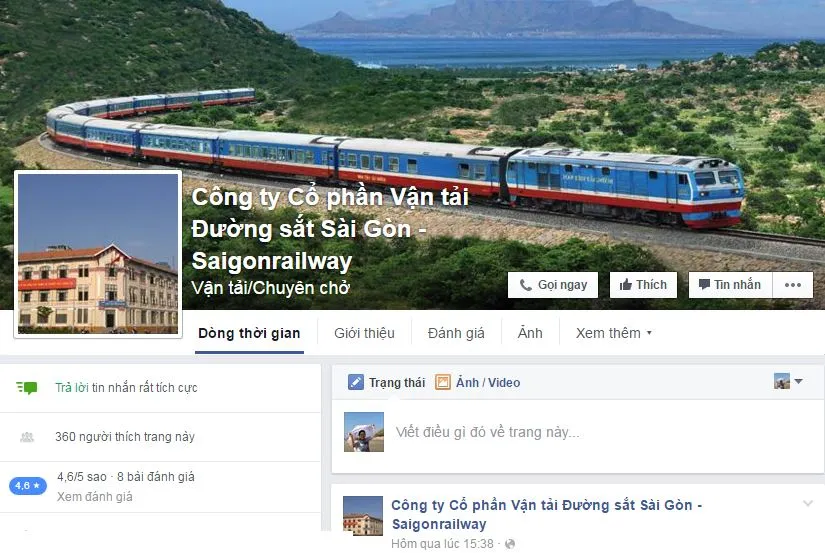Click the phone icon on Gọi ngay

click(525, 285)
